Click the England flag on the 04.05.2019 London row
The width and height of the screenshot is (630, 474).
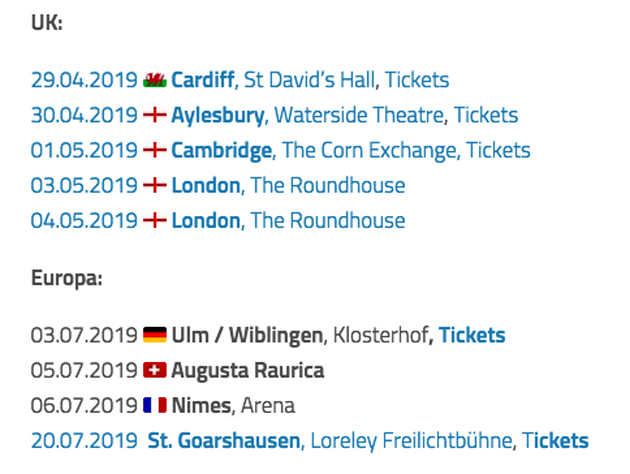tap(155, 221)
